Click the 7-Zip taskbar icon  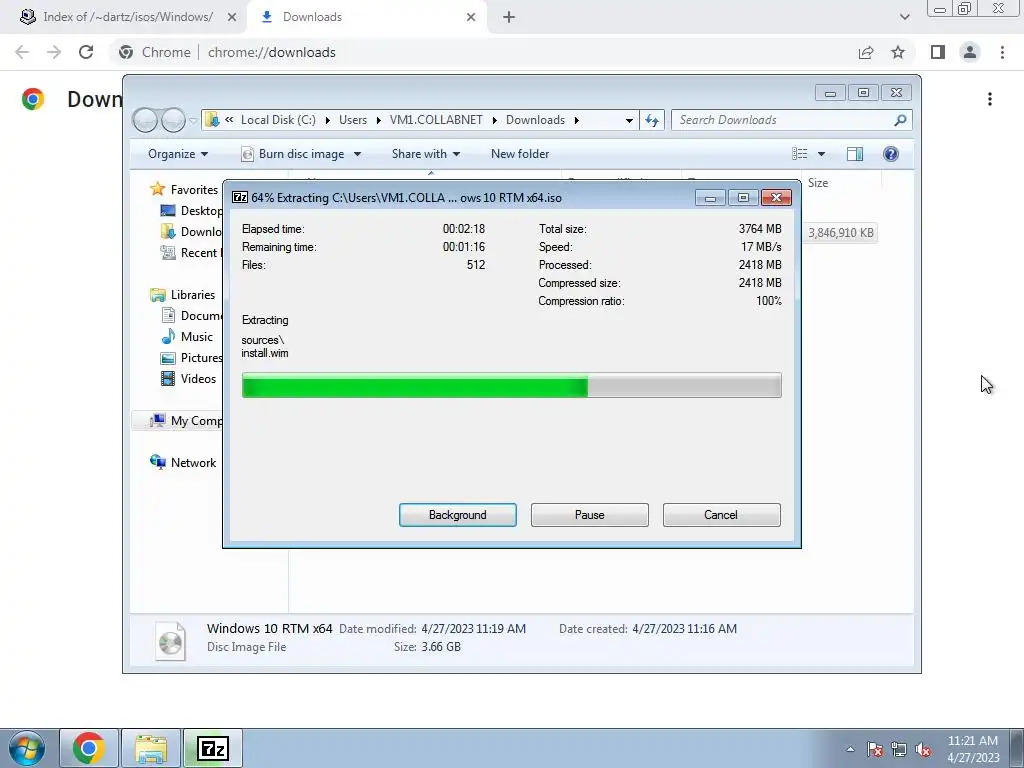point(213,748)
